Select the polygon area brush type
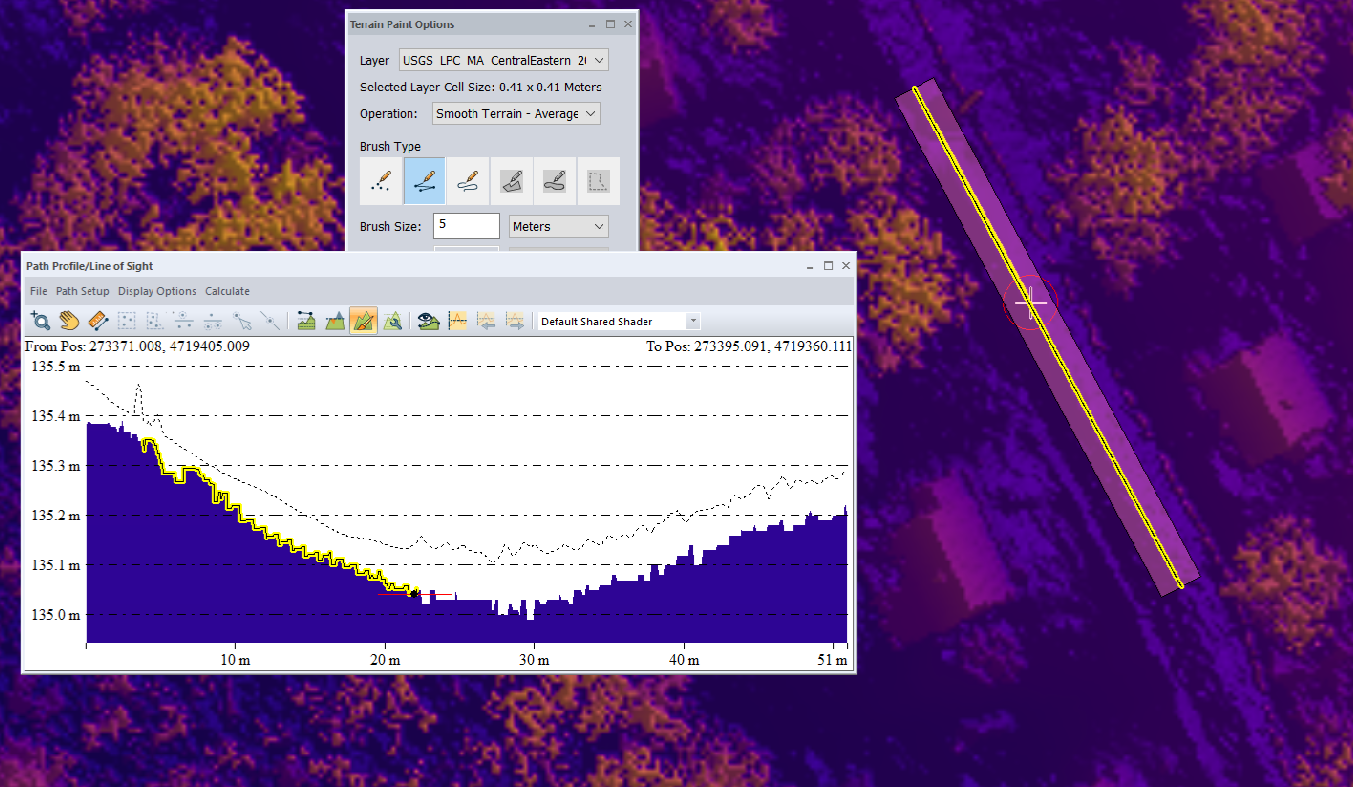Screen dimensions: 1353x787 coord(511,181)
